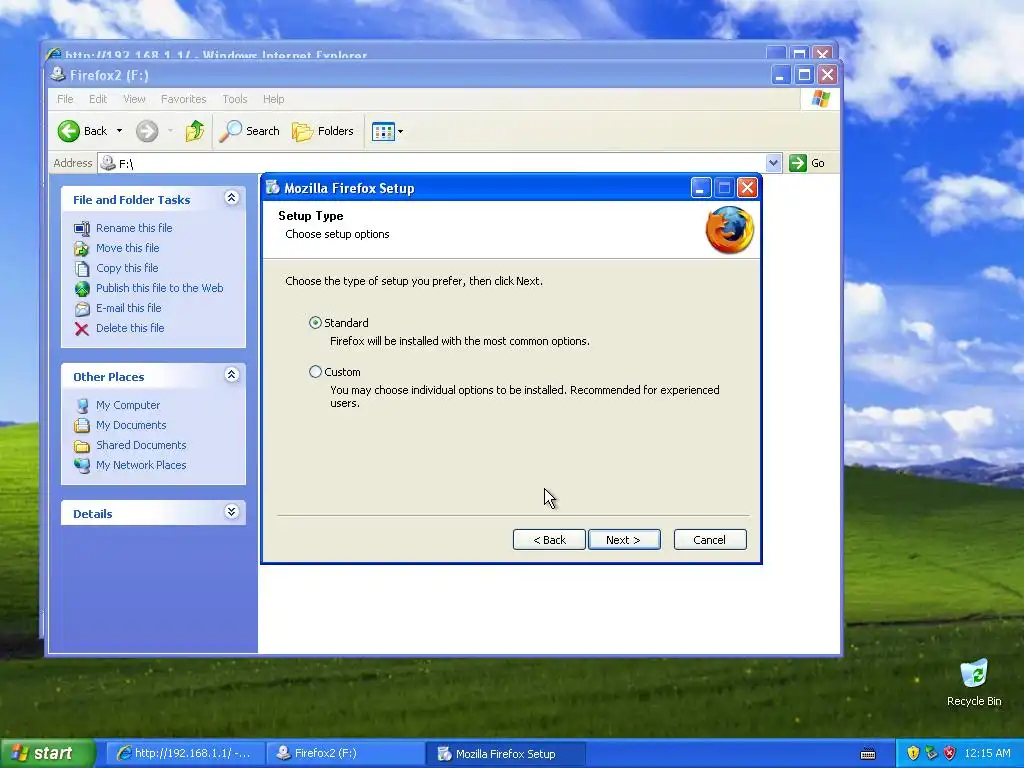Click E-mail this file

point(129,308)
